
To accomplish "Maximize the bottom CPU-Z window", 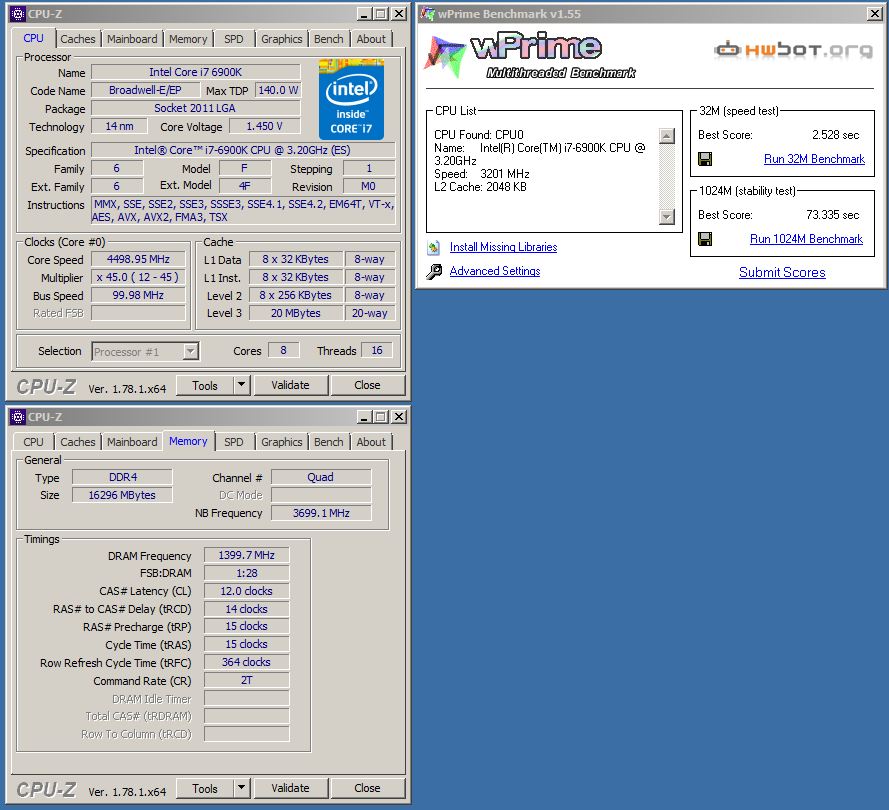I will pos(381,417).
